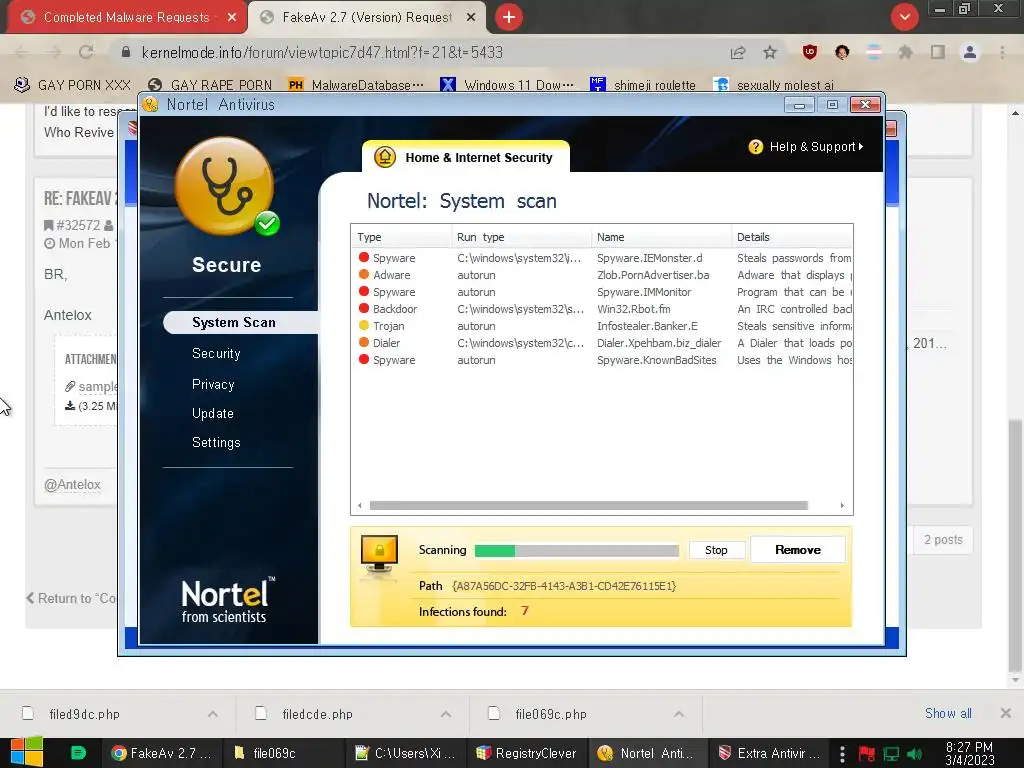This screenshot has height=768, width=1024.
Task: Open Chrome side panel icon
Action: [938, 52]
